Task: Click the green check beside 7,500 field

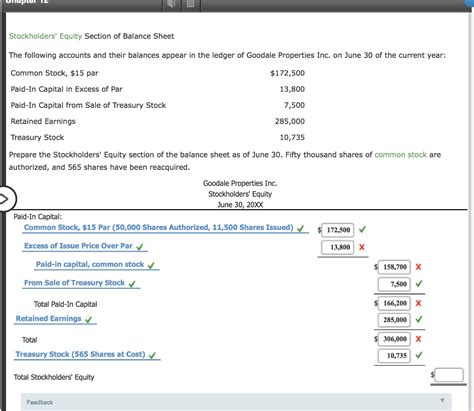Action: 419,283
